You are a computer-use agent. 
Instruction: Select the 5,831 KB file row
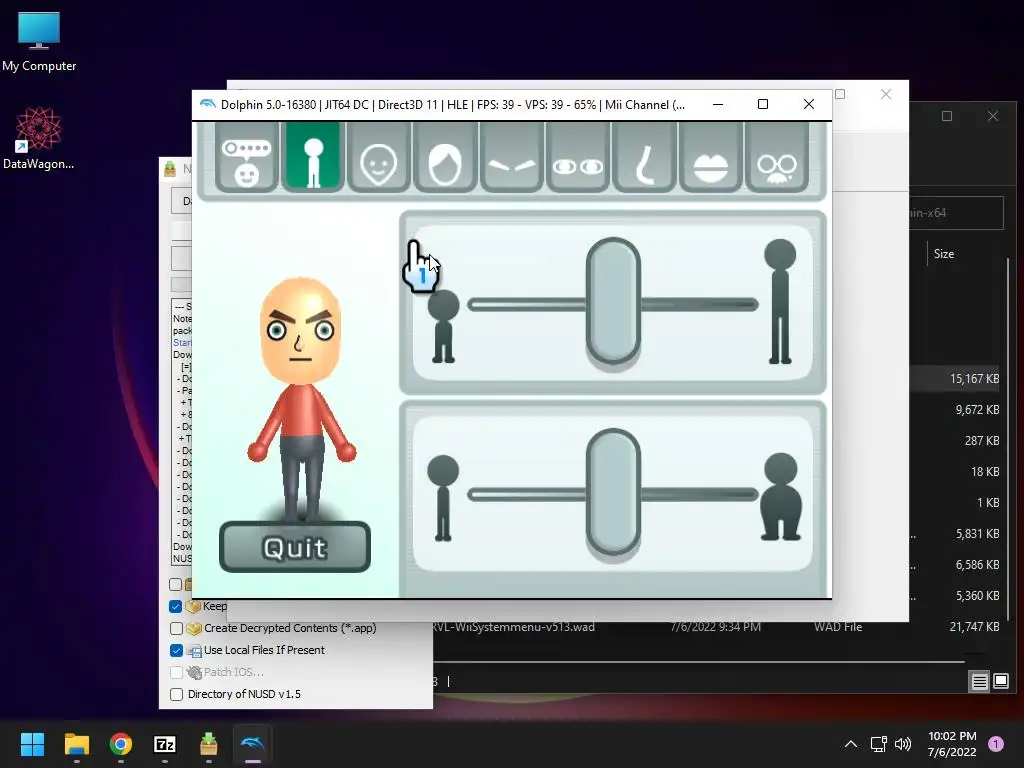tap(954, 534)
